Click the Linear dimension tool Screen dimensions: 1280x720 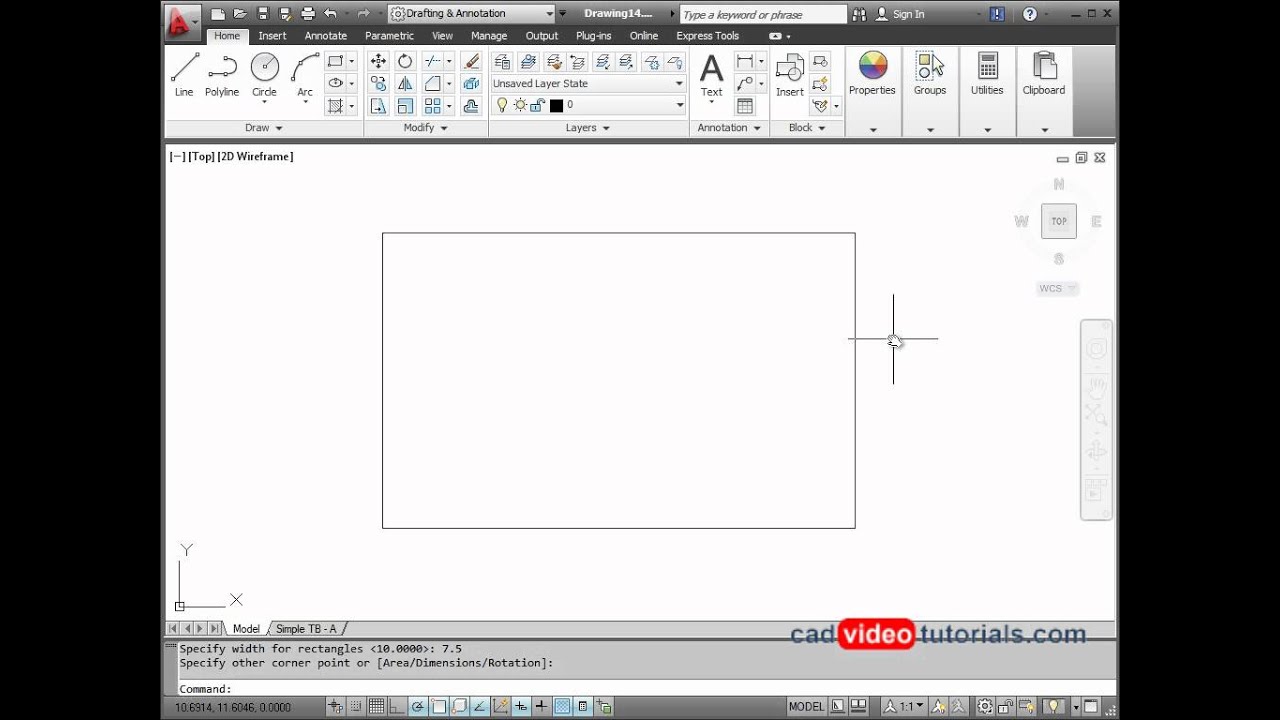[x=745, y=61]
